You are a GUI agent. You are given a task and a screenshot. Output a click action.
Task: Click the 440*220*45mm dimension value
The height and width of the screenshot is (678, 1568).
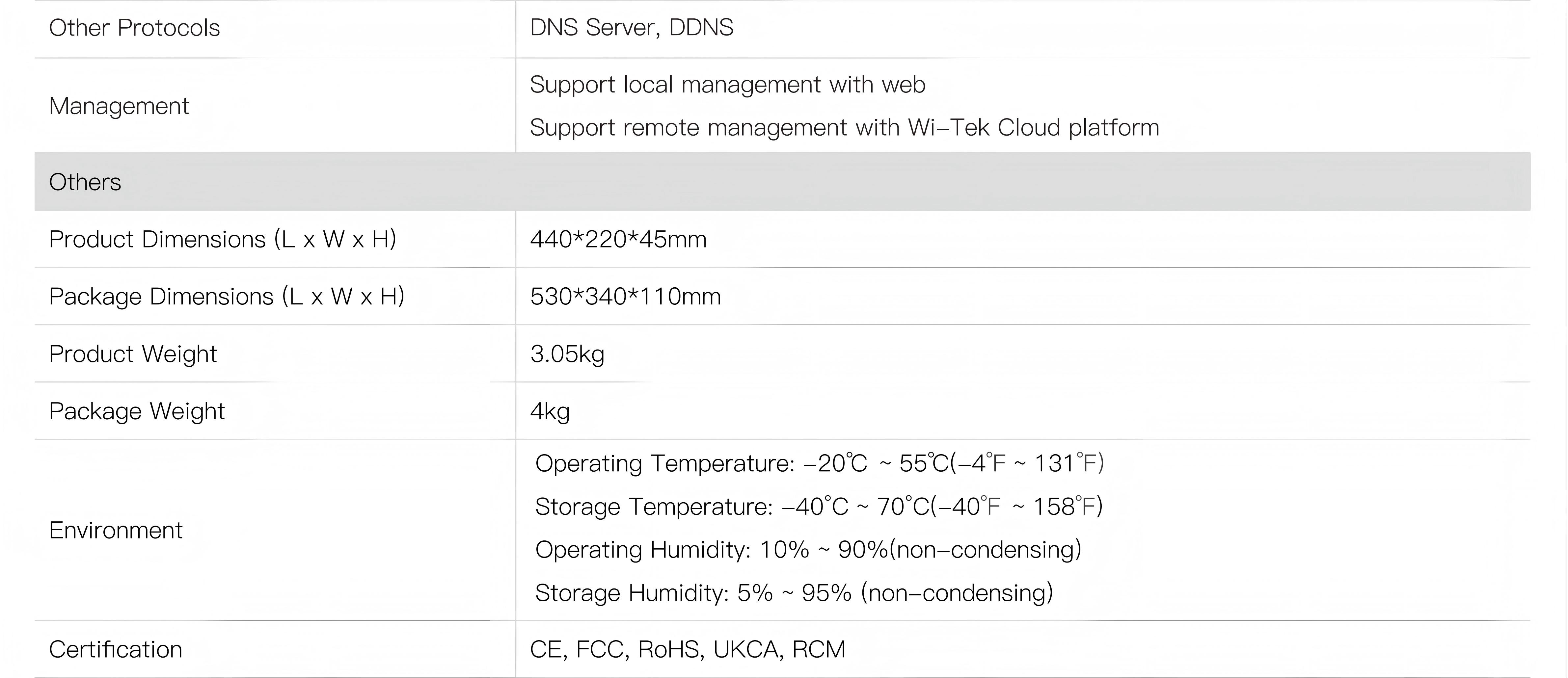(x=618, y=239)
